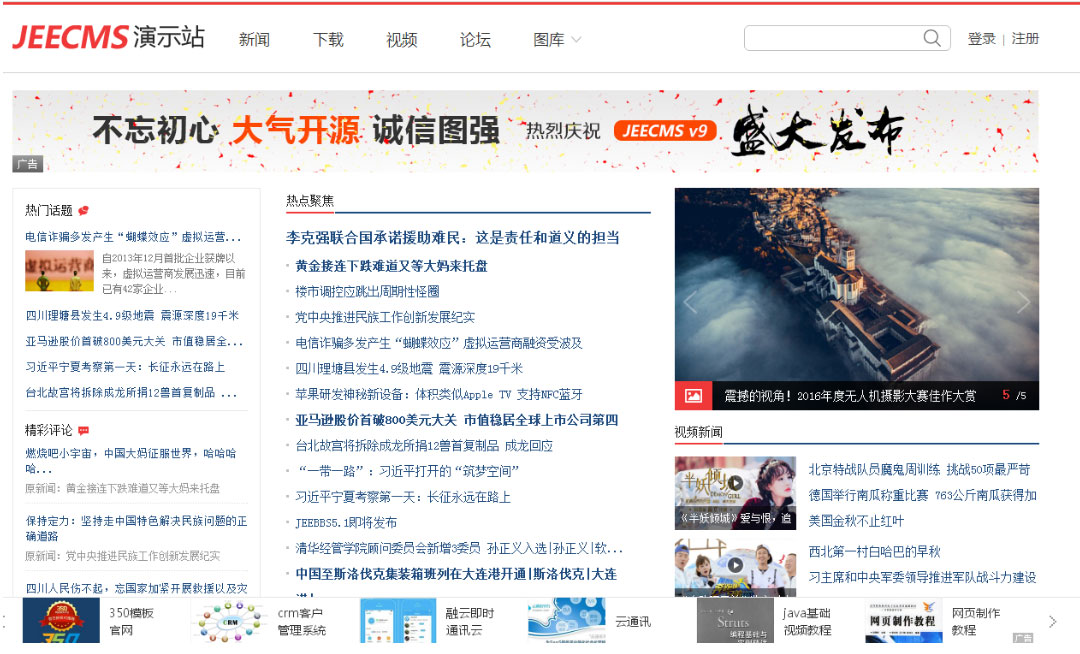The height and width of the screenshot is (654, 1080).
Task: Click the search magnifier icon
Action: (931, 39)
